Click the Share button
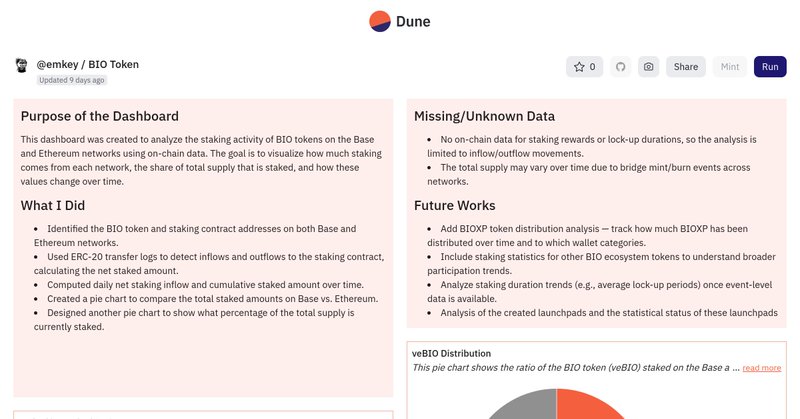 (686, 67)
